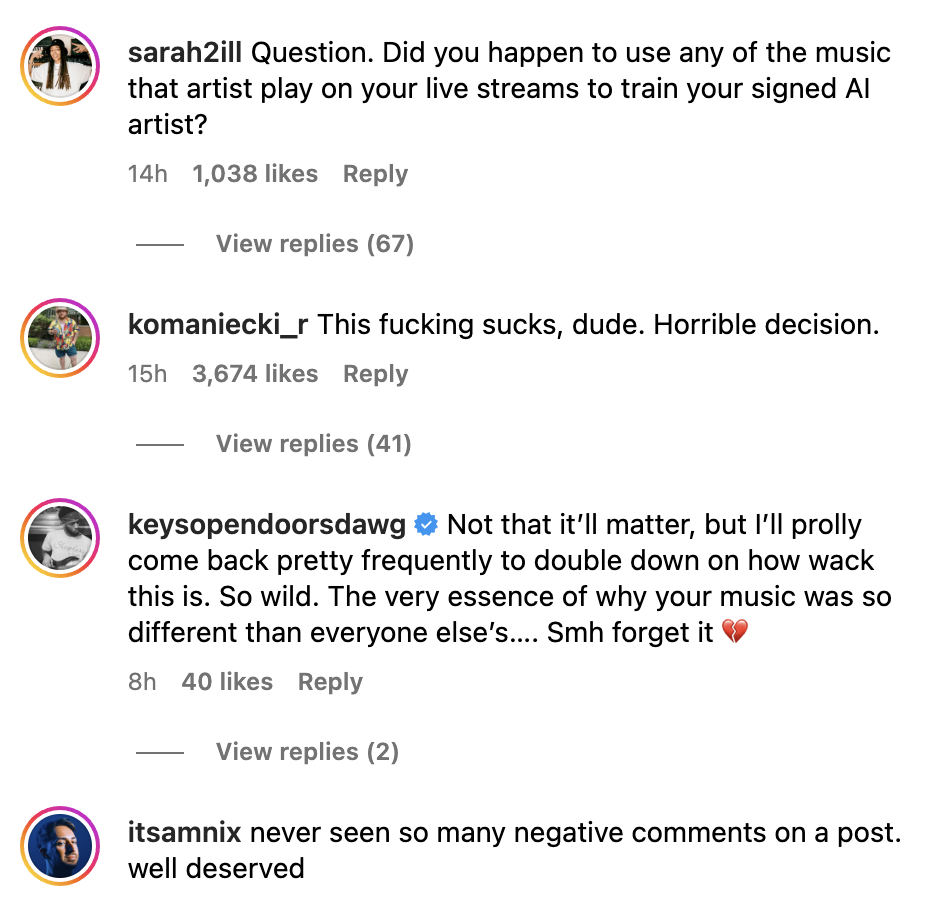The width and height of the screenshot is (932, 898).
Task: Open komaniecki_r's profile picture
Action: click(59, 337)
